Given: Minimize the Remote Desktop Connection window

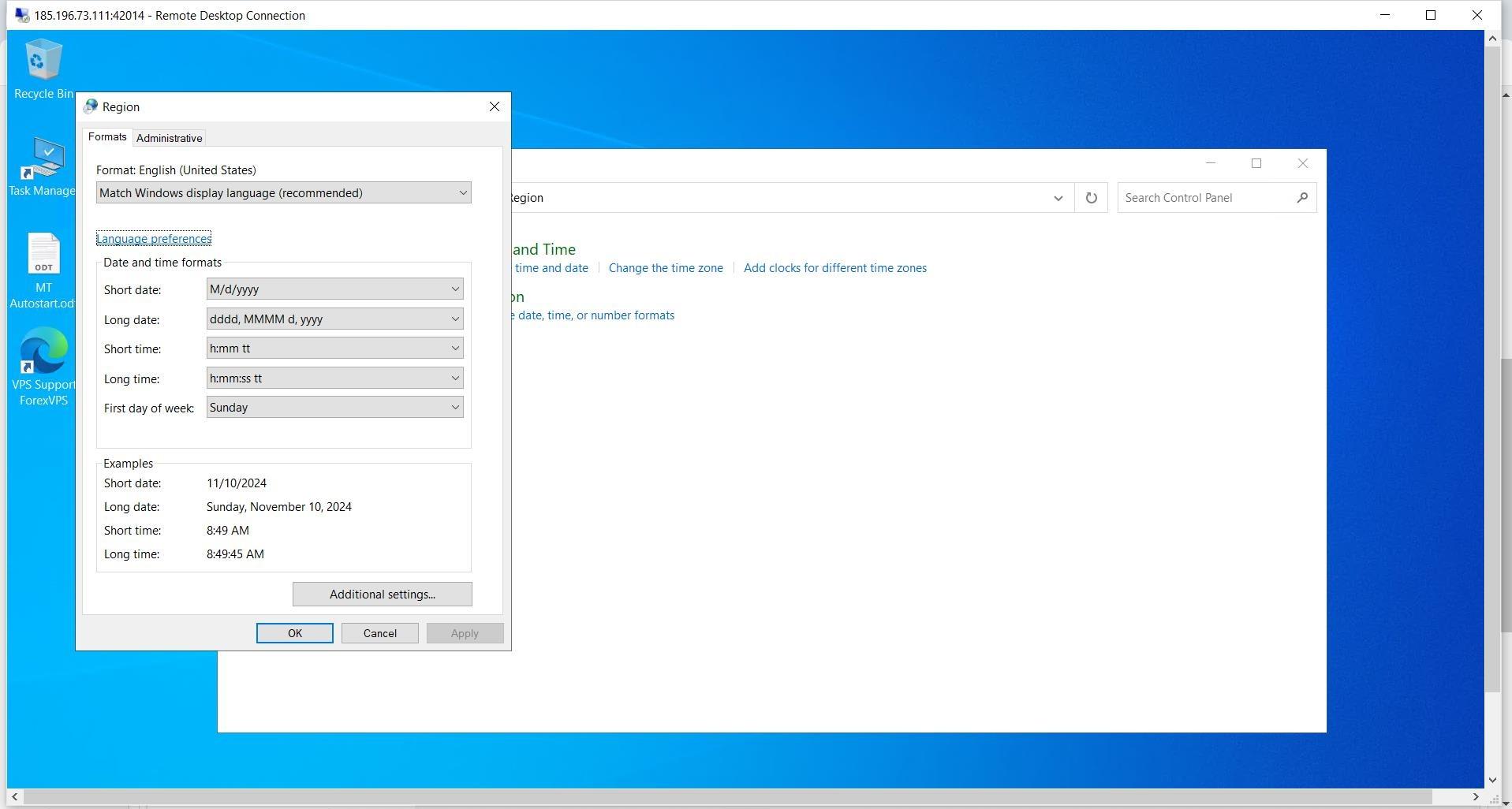Looking at the screenshot, I should point(1385,15).
